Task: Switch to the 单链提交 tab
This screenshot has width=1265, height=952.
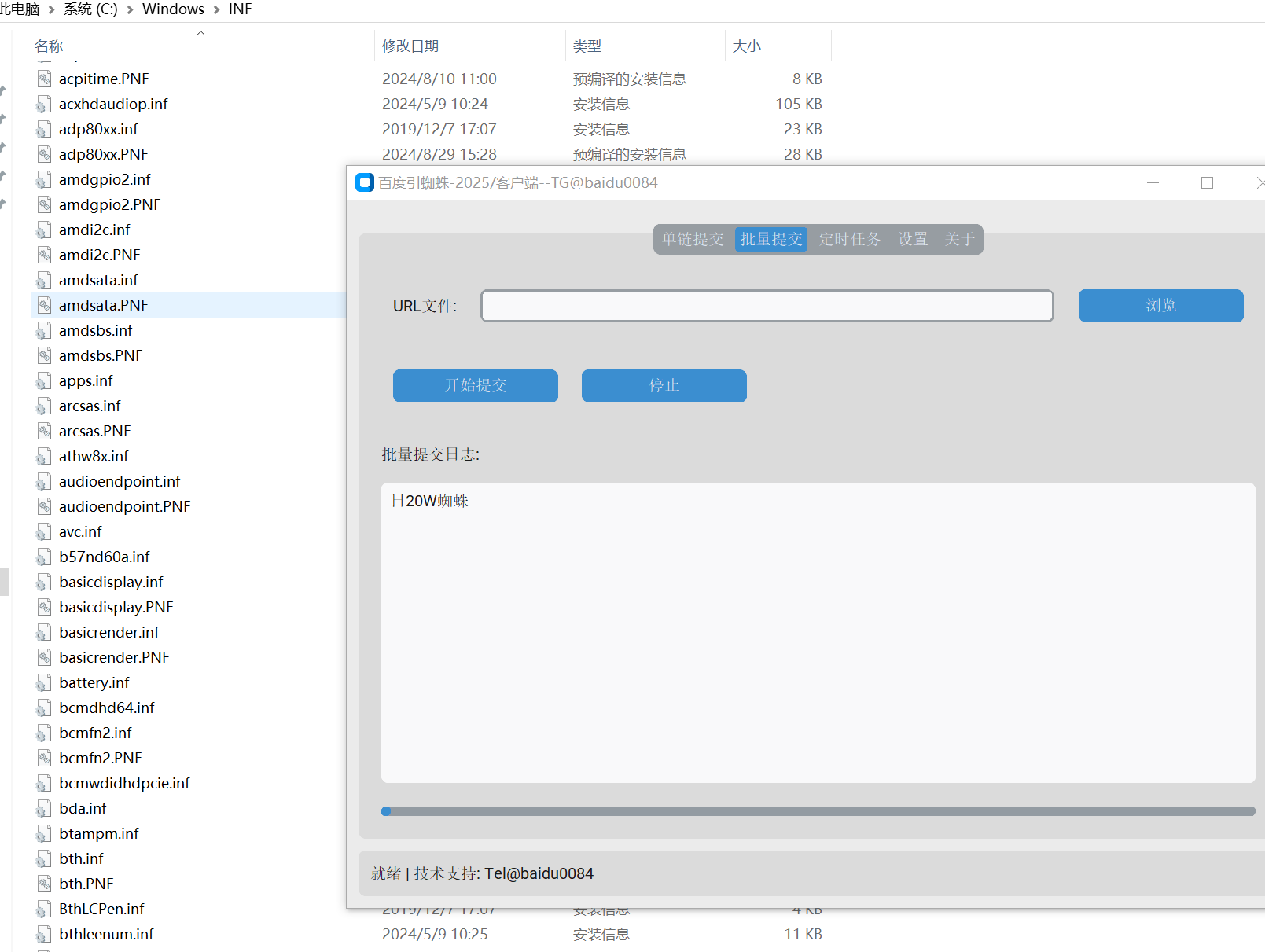Action: pyautogui.click(x=693, y=239)
